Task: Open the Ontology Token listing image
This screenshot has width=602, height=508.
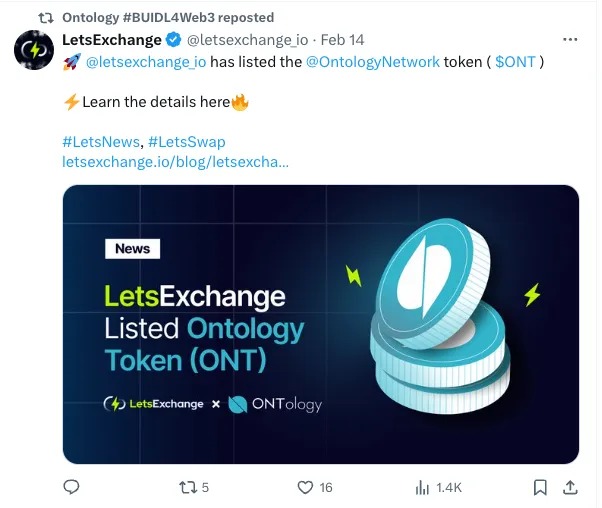Action: coord(320,324)
